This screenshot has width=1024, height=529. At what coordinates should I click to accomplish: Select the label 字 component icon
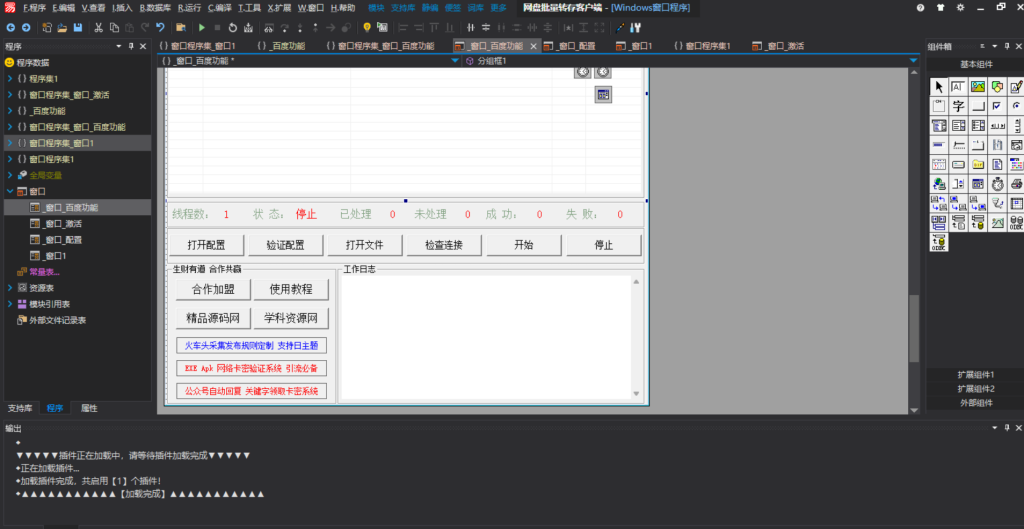958,106
